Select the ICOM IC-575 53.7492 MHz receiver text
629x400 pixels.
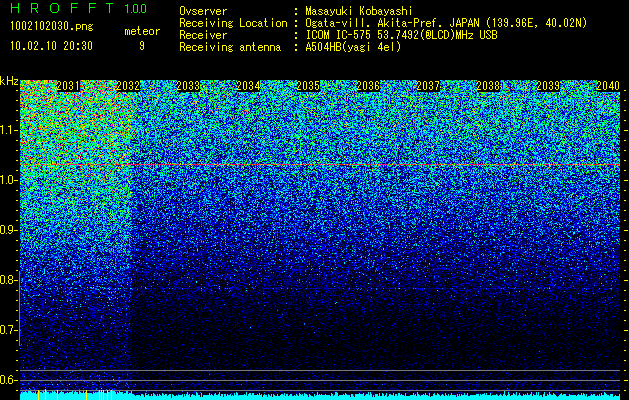point(401,35)
